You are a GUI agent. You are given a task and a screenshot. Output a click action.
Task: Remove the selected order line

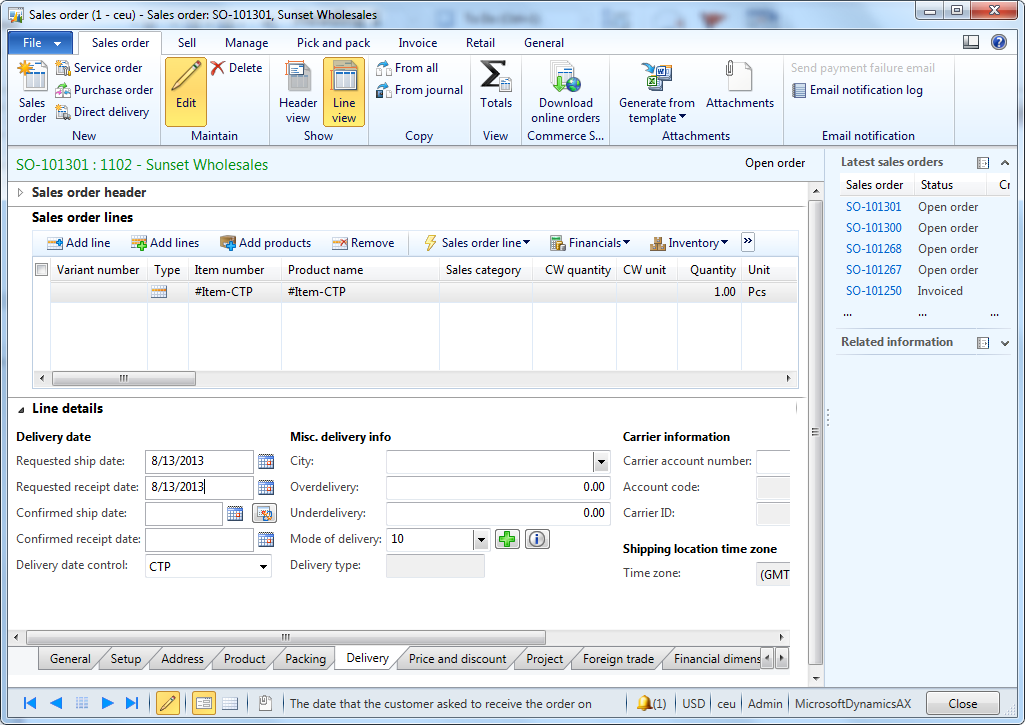[363, 243]
